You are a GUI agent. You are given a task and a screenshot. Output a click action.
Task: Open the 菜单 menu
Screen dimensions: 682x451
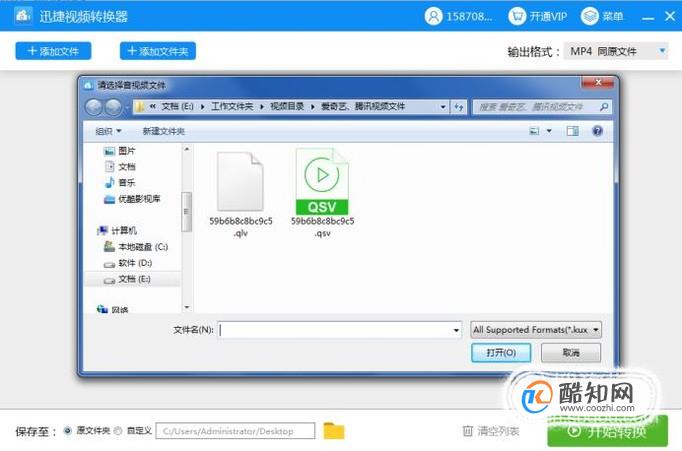coord(602,17)
